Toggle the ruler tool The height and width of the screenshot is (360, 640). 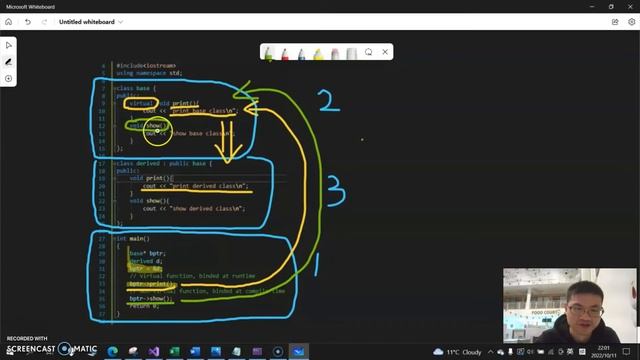click(351, 53)
